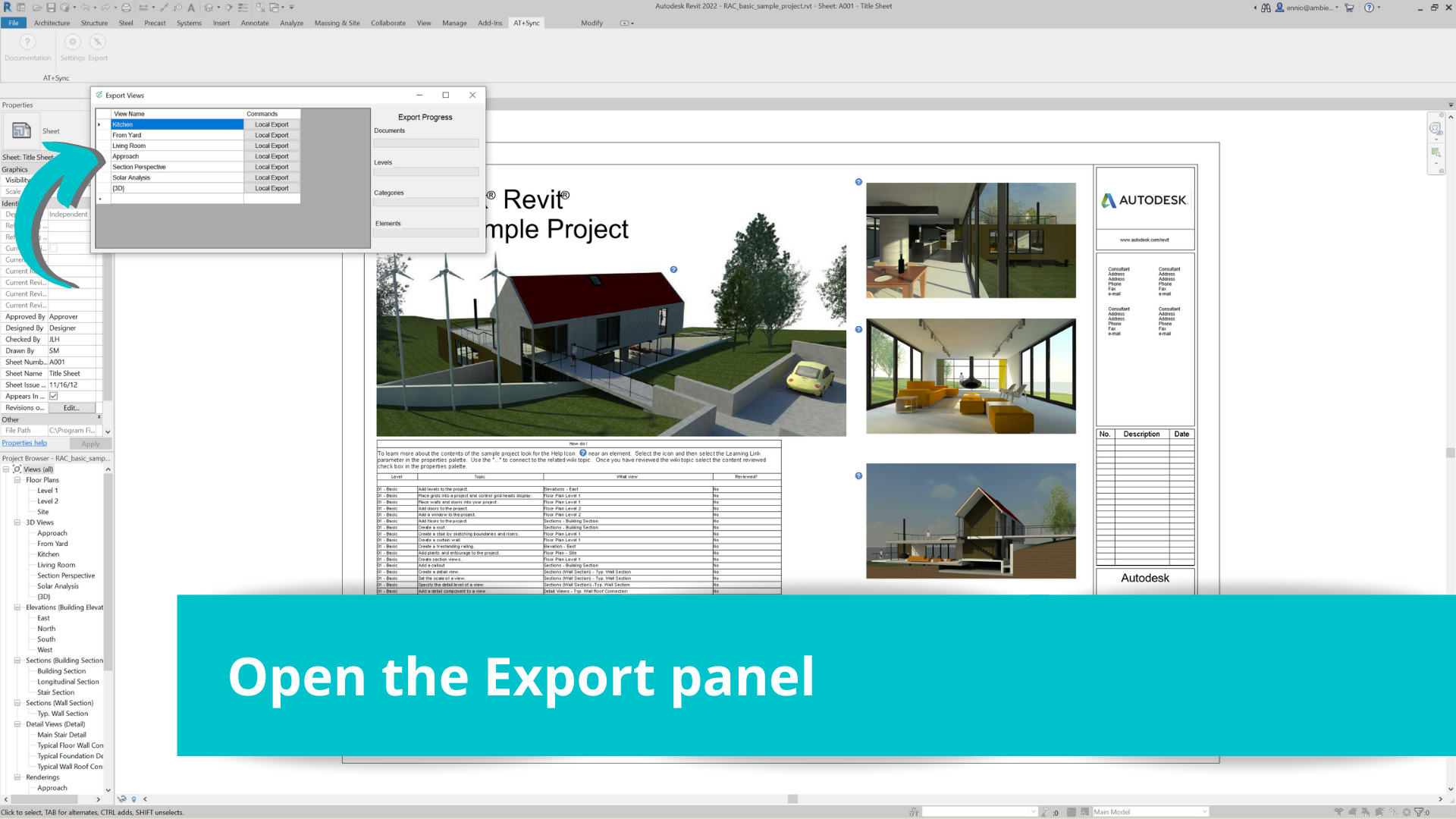The width and height of the screenshot is (1456, 819).
Task: Click the AT+Sync Export ribbon icon
Action: tap(98, 42)
